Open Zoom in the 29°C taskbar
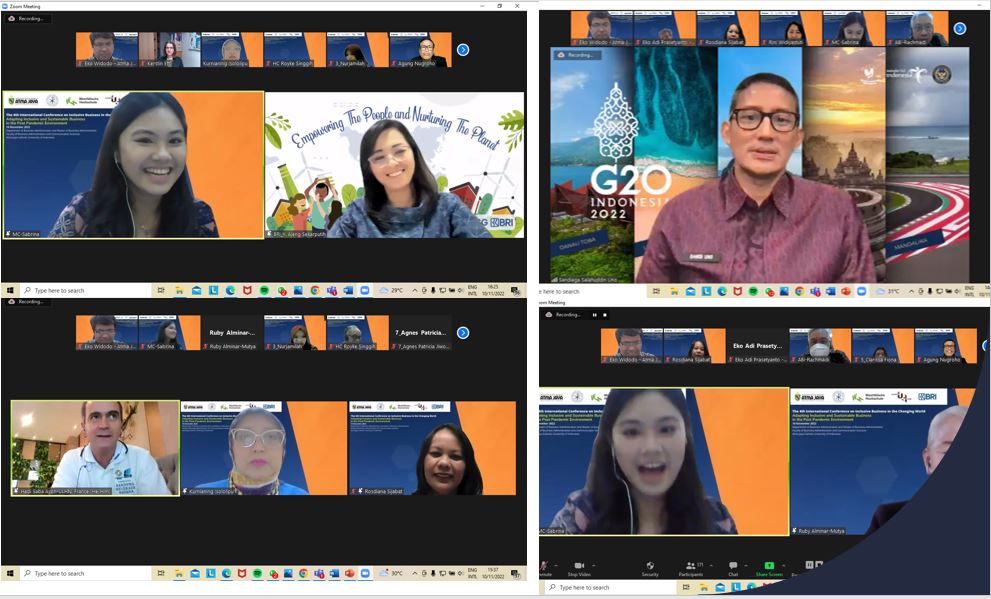This screenshot has height=599, width=991. (365, 291)
